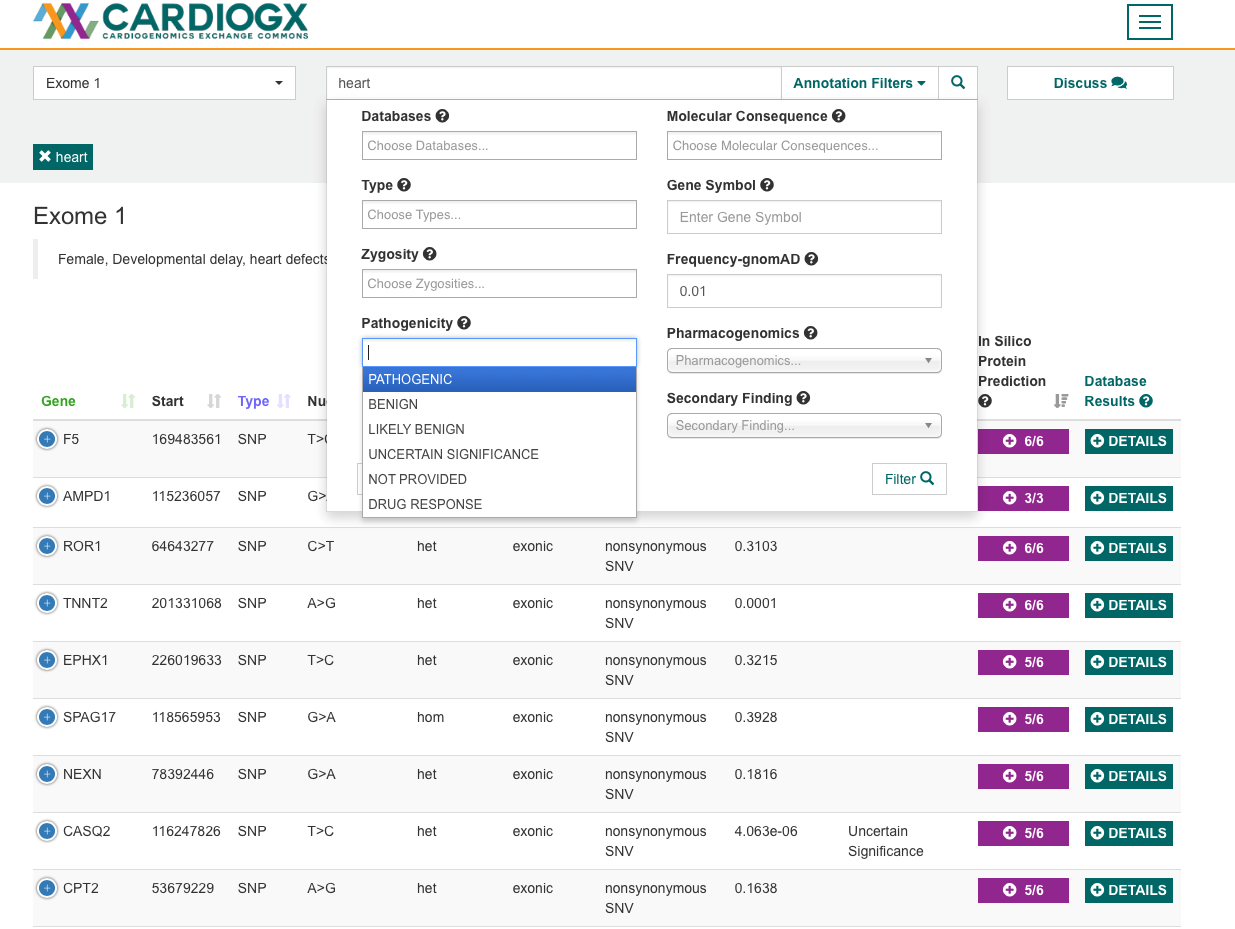Expand the F5 gene row

47,440
